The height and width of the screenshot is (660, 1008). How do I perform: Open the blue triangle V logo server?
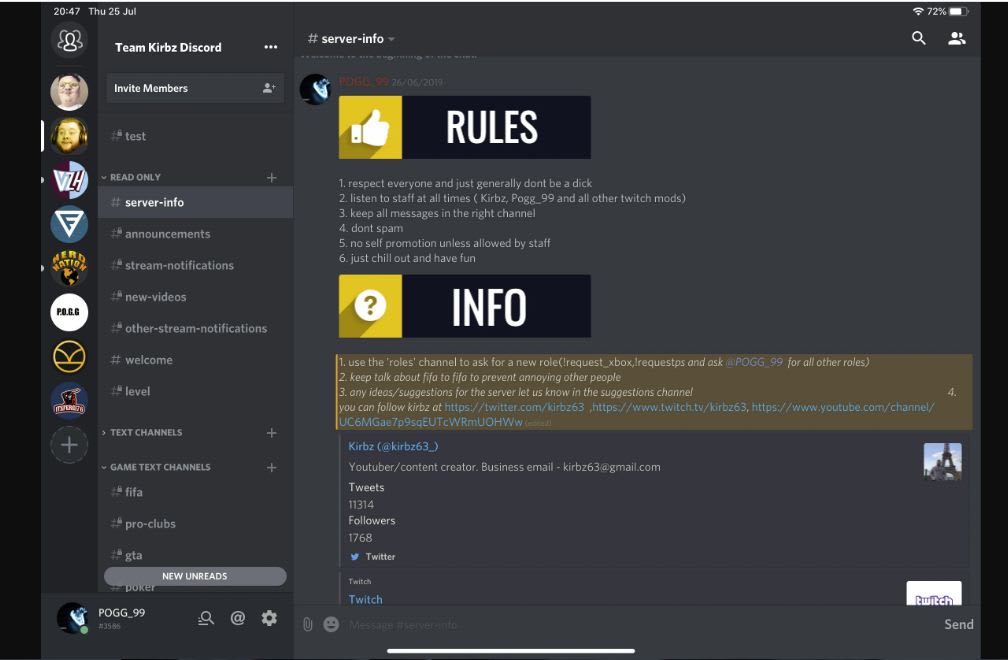69,224
